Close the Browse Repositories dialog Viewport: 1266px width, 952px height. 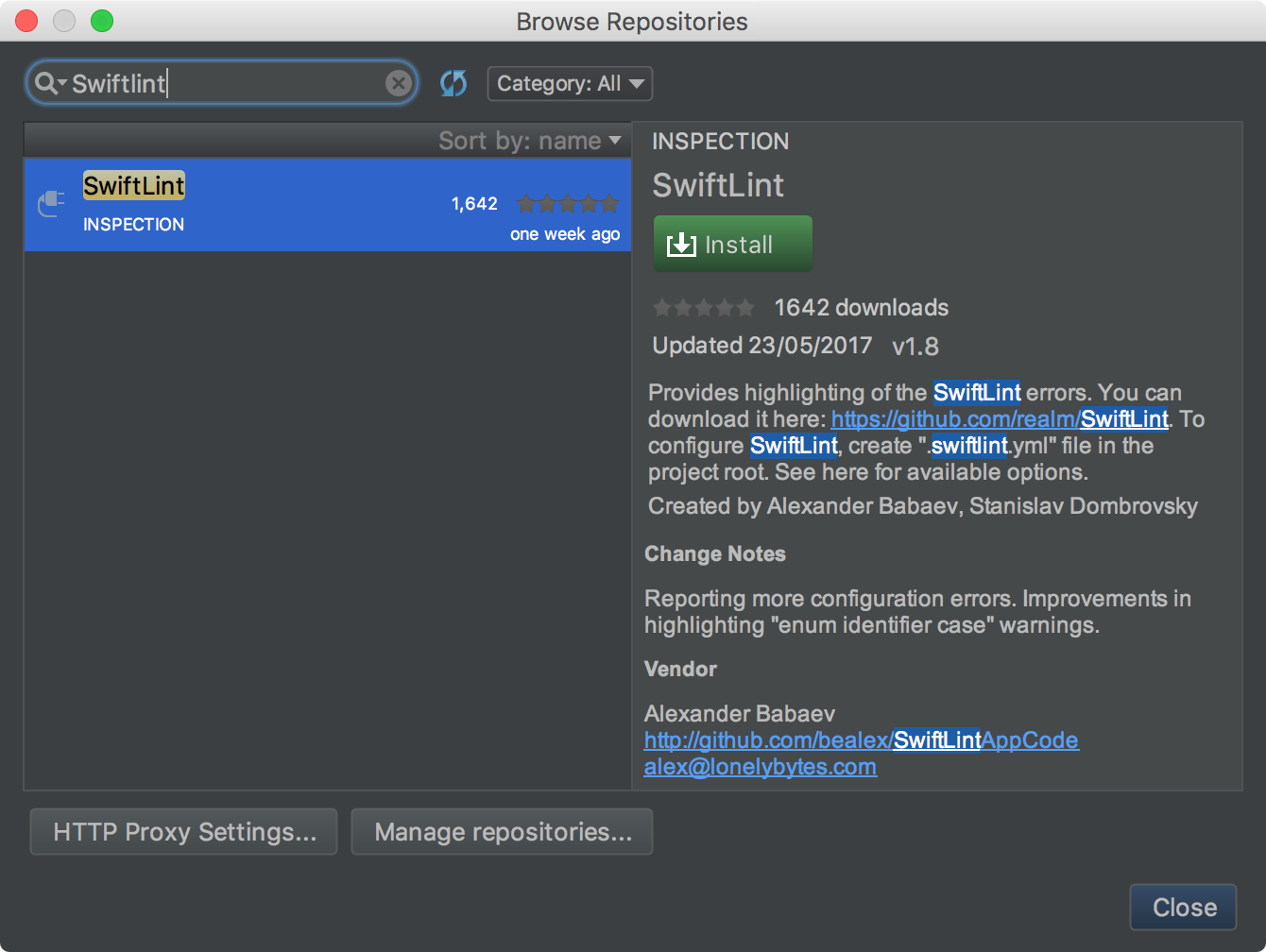point(1184,908)
